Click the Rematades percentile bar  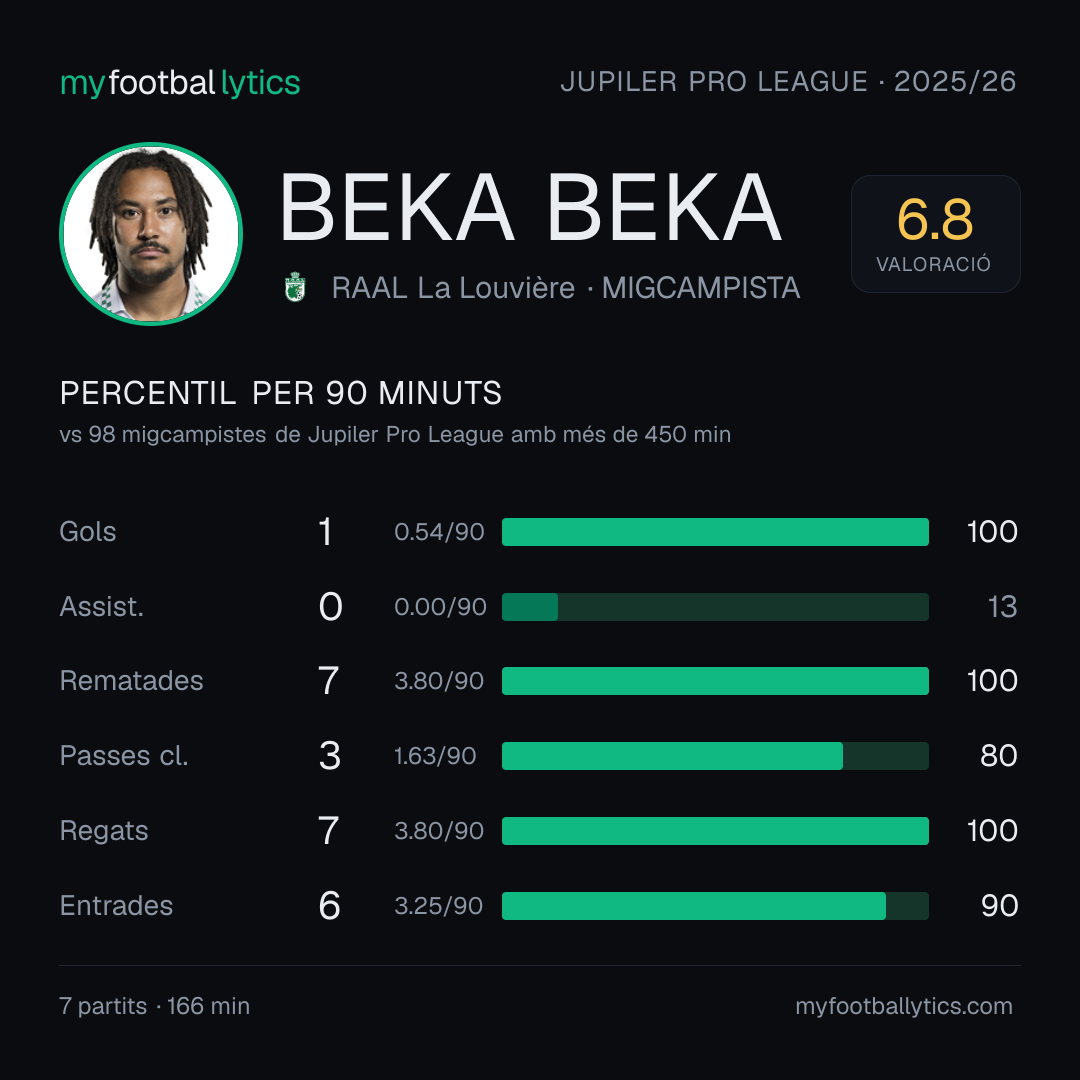click(x=715, y=681)
